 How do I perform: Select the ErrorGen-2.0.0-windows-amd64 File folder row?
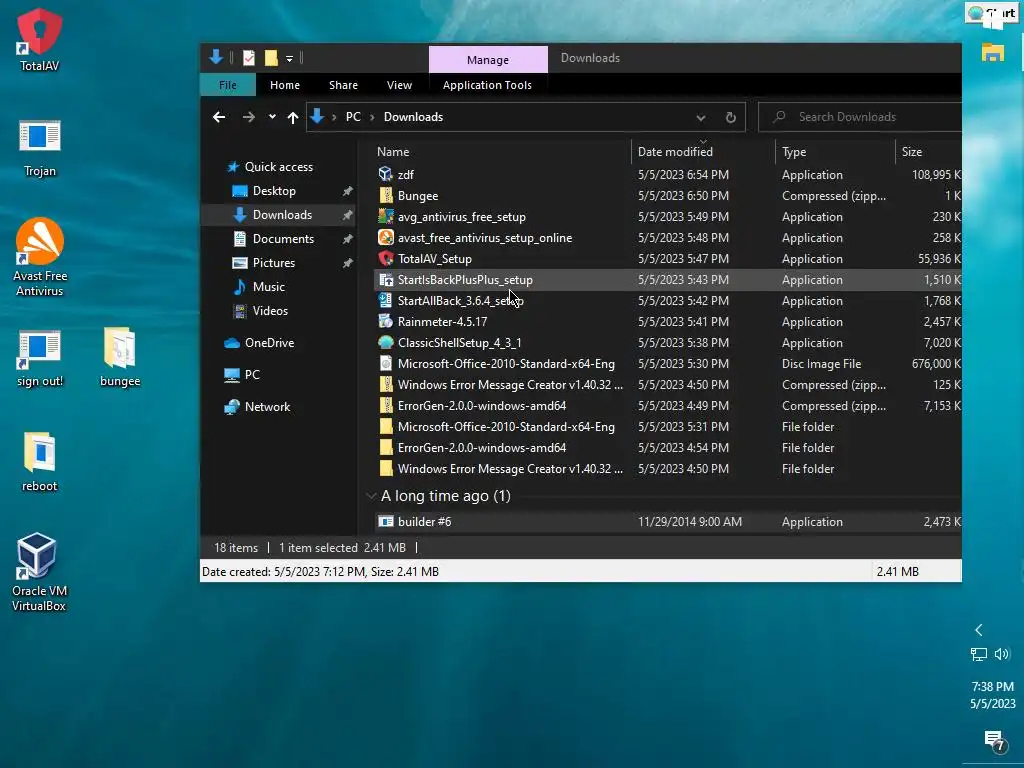[x=667, y=447]
